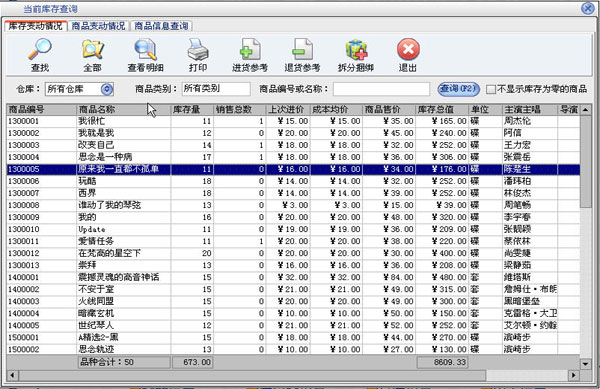Screen dimensions: 600x389
Task: Expand the 仓库 所有仓库 dropdown arrow
Action: pyautogui.click(x=107, y=89)
